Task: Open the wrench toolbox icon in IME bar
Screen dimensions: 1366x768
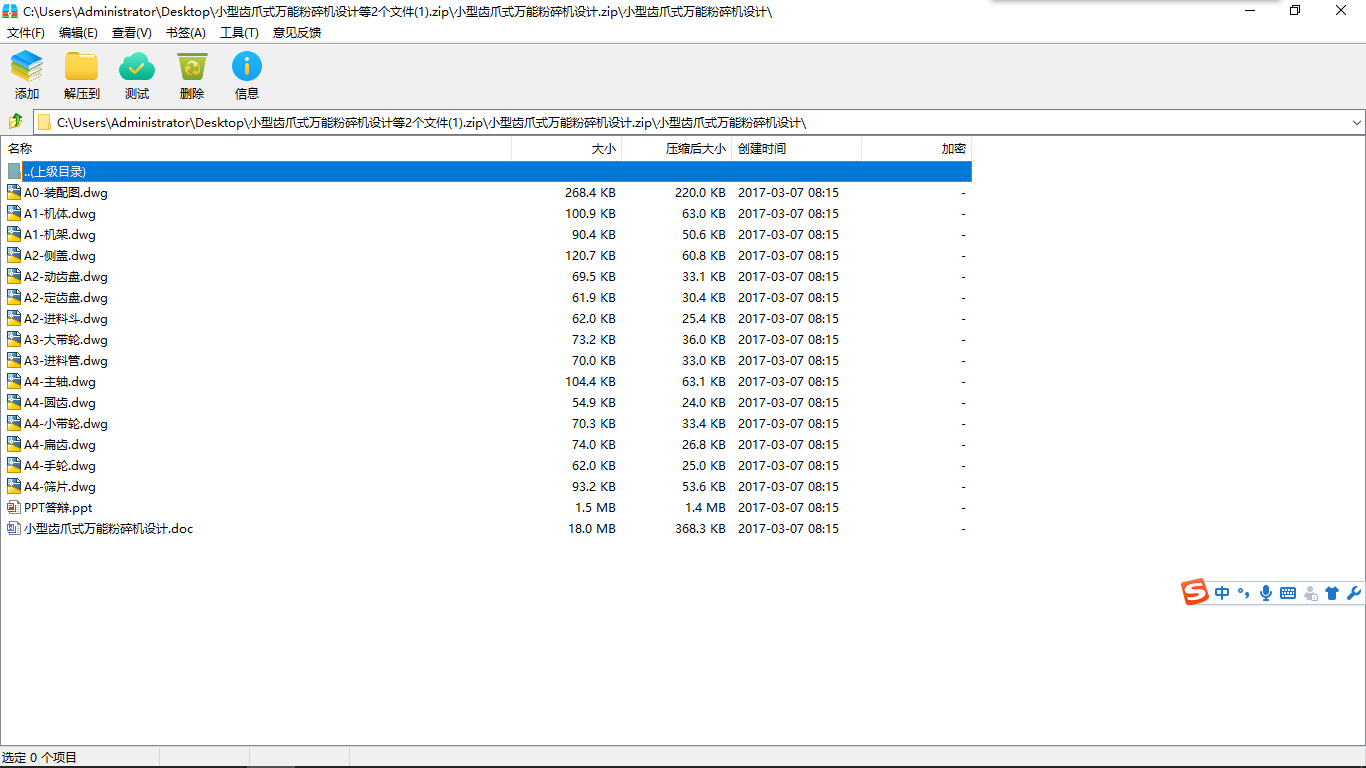Action: [x=1354, y=593]
